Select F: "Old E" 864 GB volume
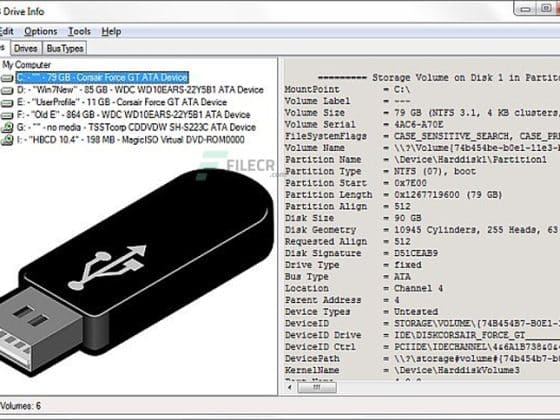This screenshot has width=560, height=420. tap(133, 115)
